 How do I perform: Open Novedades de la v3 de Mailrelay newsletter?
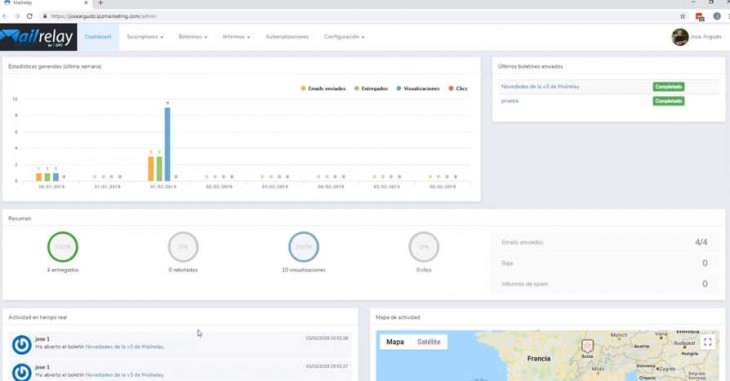tap(540, 87)
